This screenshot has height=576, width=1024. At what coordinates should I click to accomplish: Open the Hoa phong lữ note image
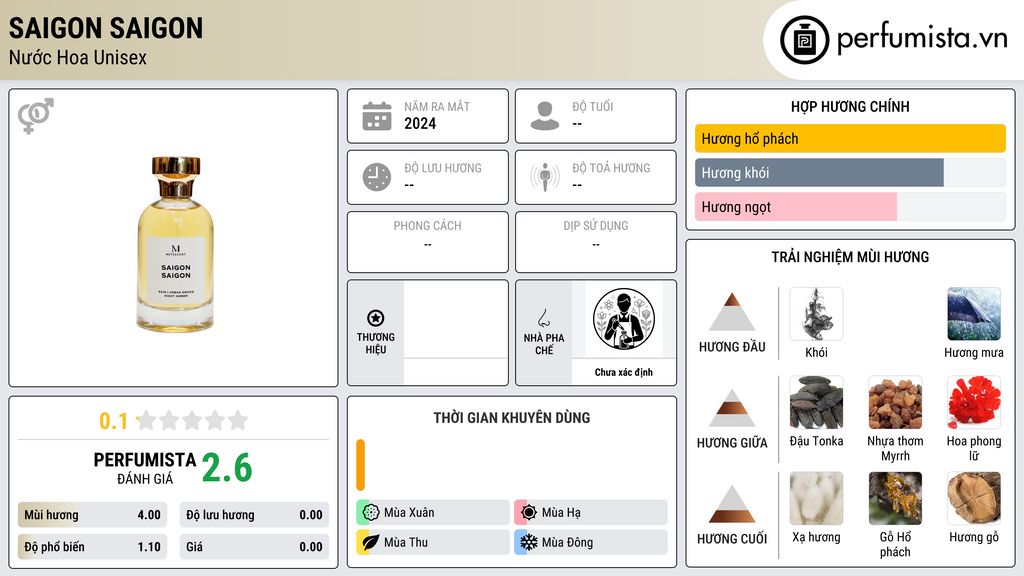(x=974, y=402)
